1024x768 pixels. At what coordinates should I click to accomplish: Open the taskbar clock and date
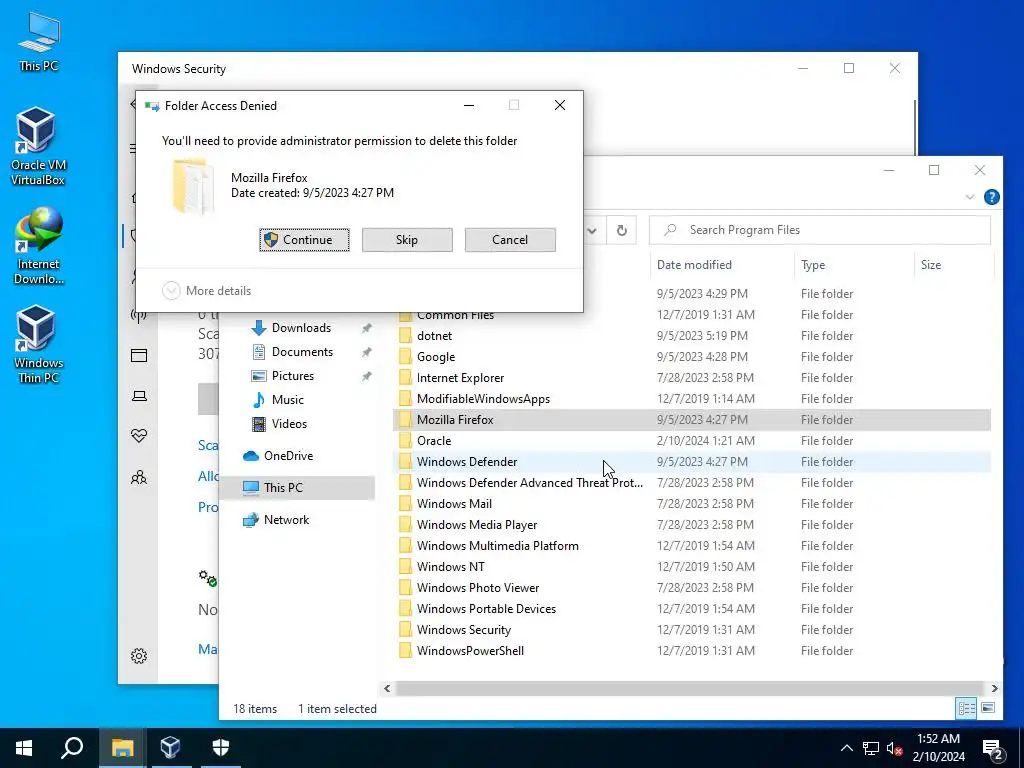click(x=938, y=748)
